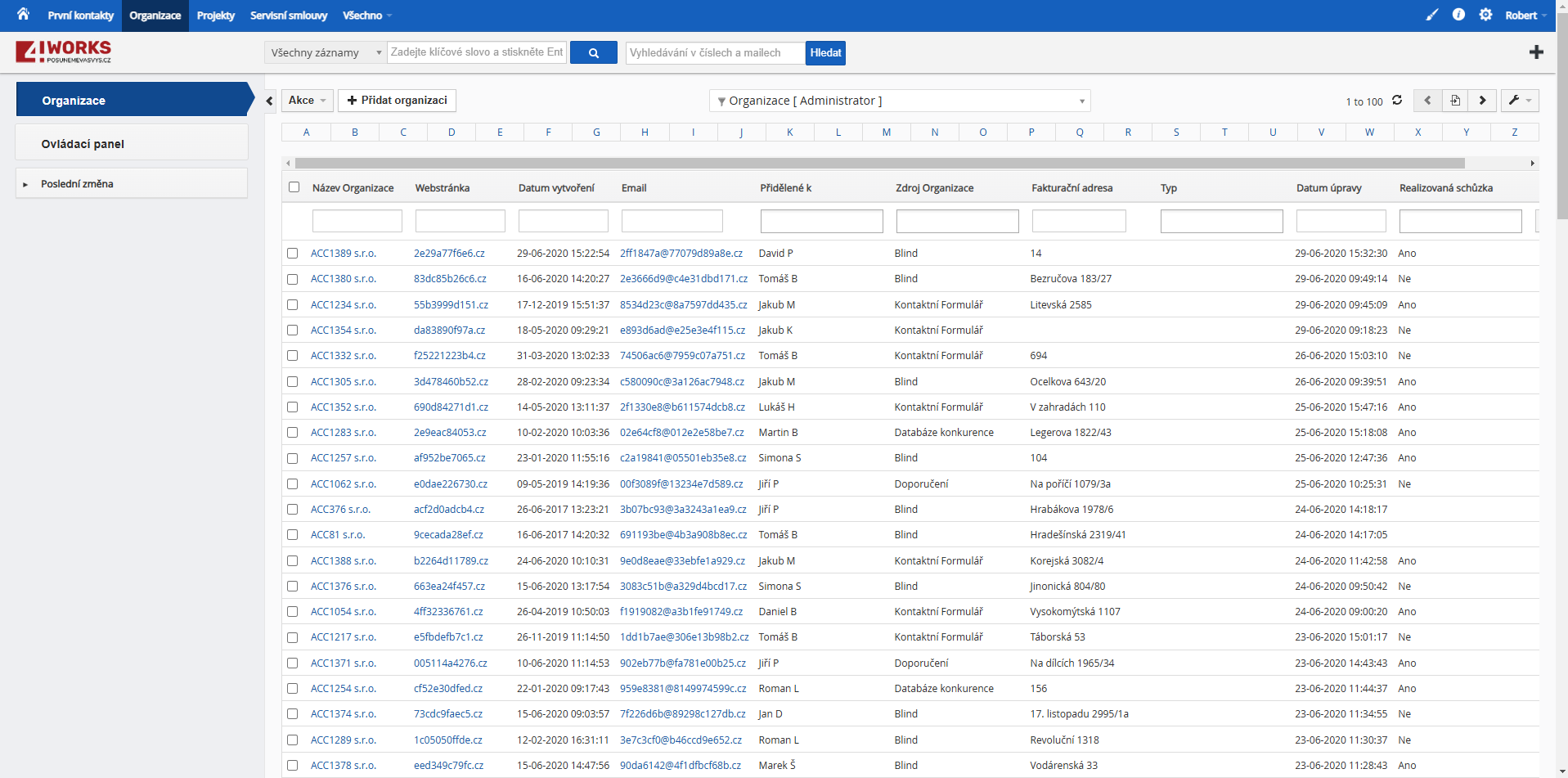Open První kontakty tab
The image size is (1568, 778).
tap(80, 16)
